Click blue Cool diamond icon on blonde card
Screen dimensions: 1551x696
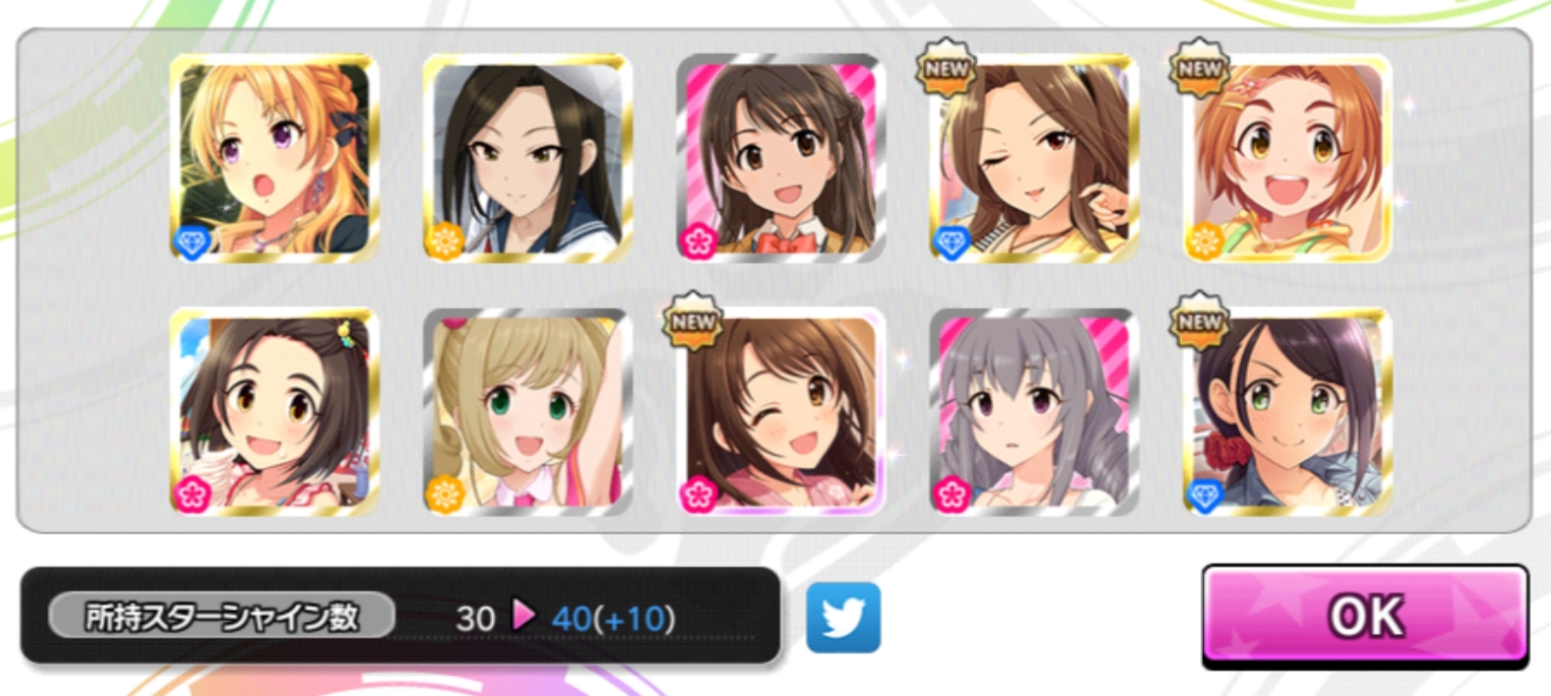tap(191, 242)
